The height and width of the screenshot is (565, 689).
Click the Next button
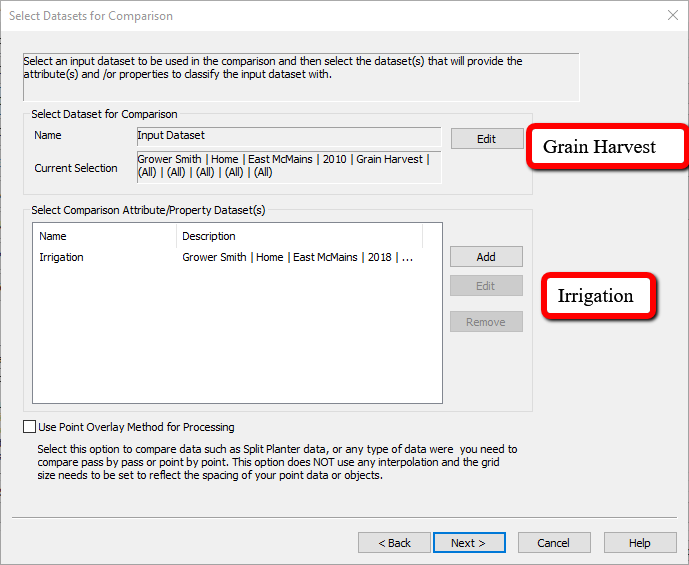click(469, 543)
